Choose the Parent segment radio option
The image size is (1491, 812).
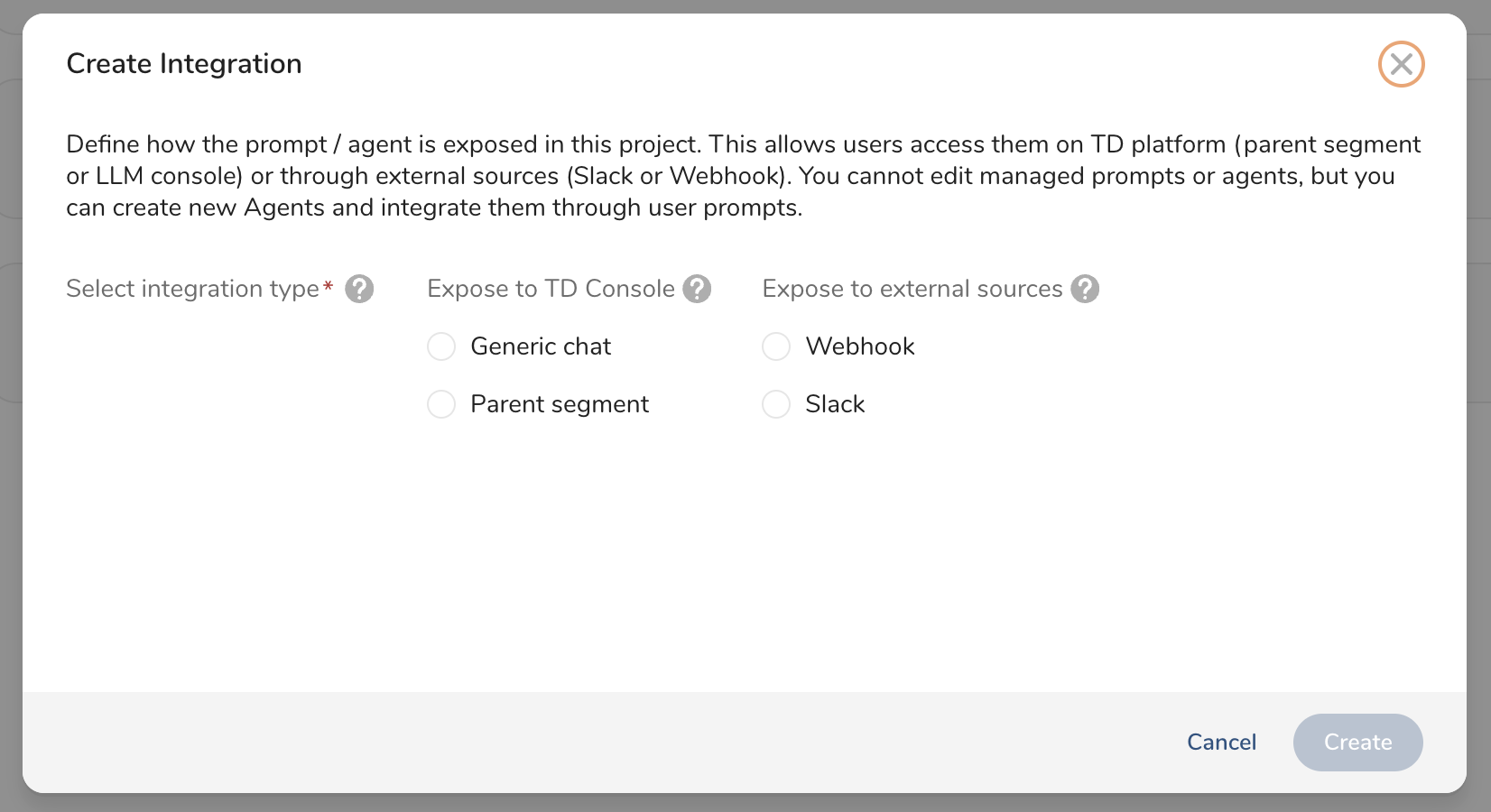coord(441,404)
